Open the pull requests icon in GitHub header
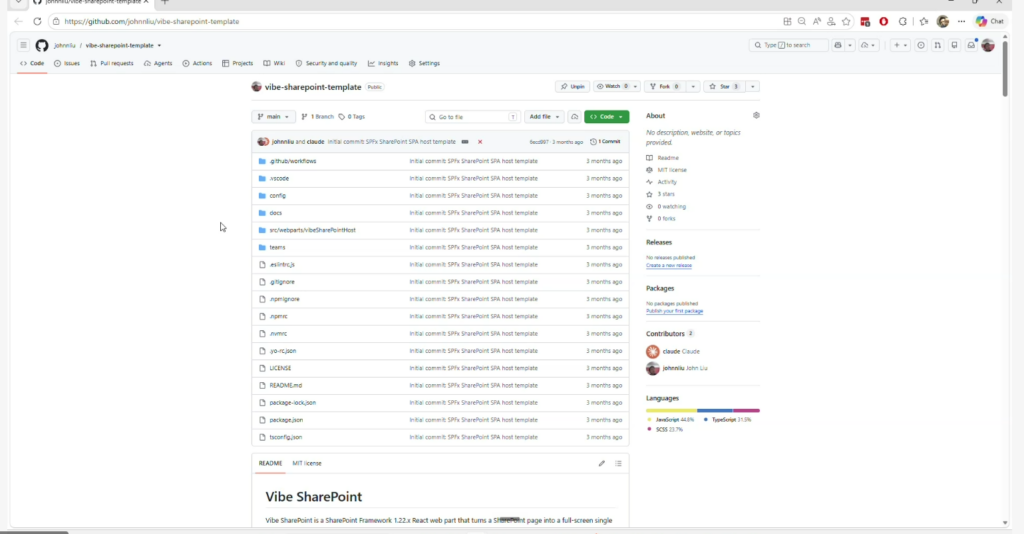 938,45
